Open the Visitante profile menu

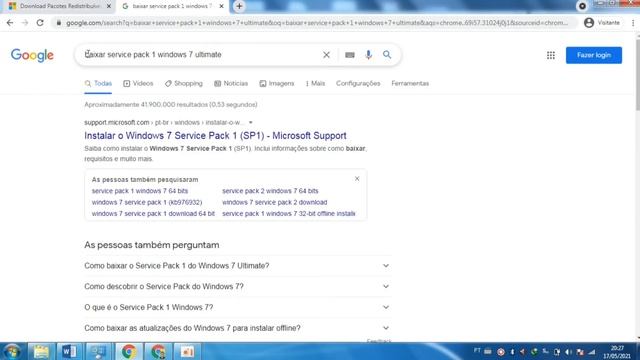(602, 23)
